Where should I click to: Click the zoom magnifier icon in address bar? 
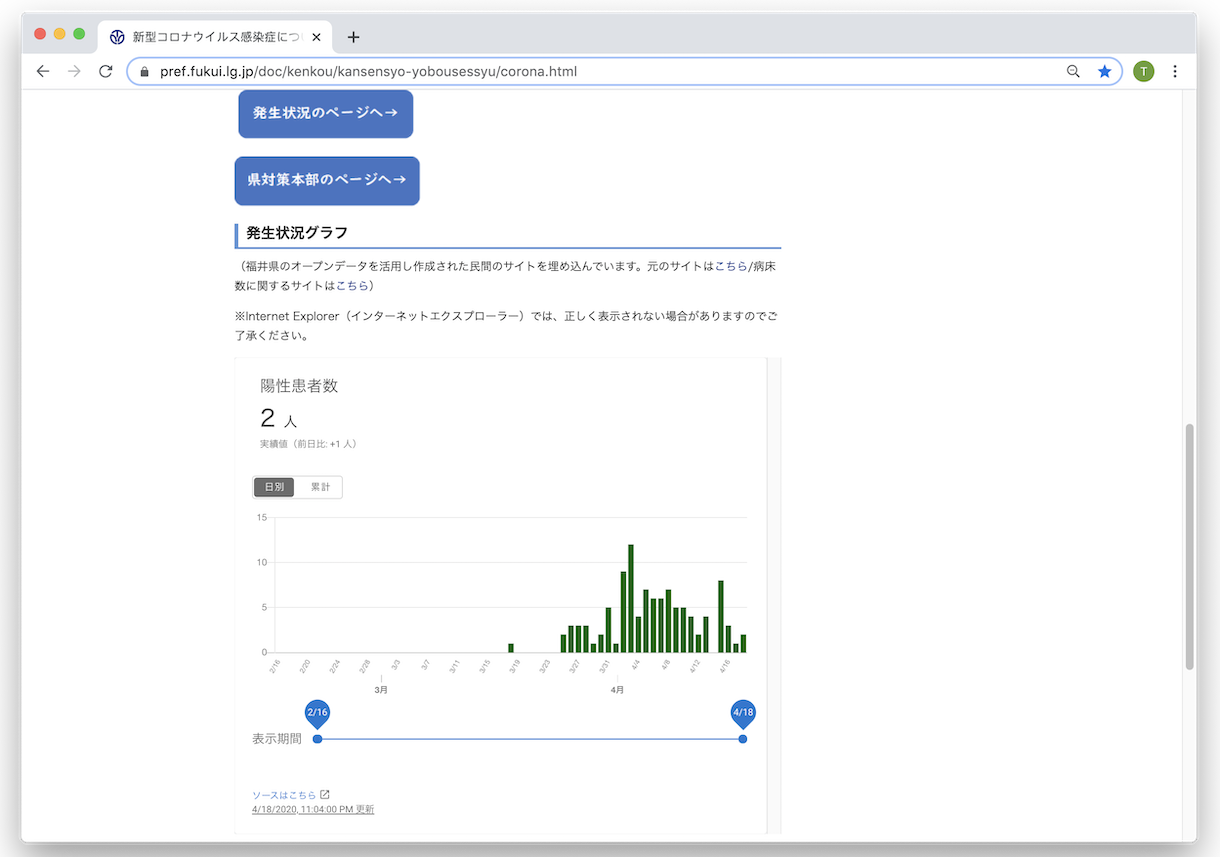tap(1073, 71)
